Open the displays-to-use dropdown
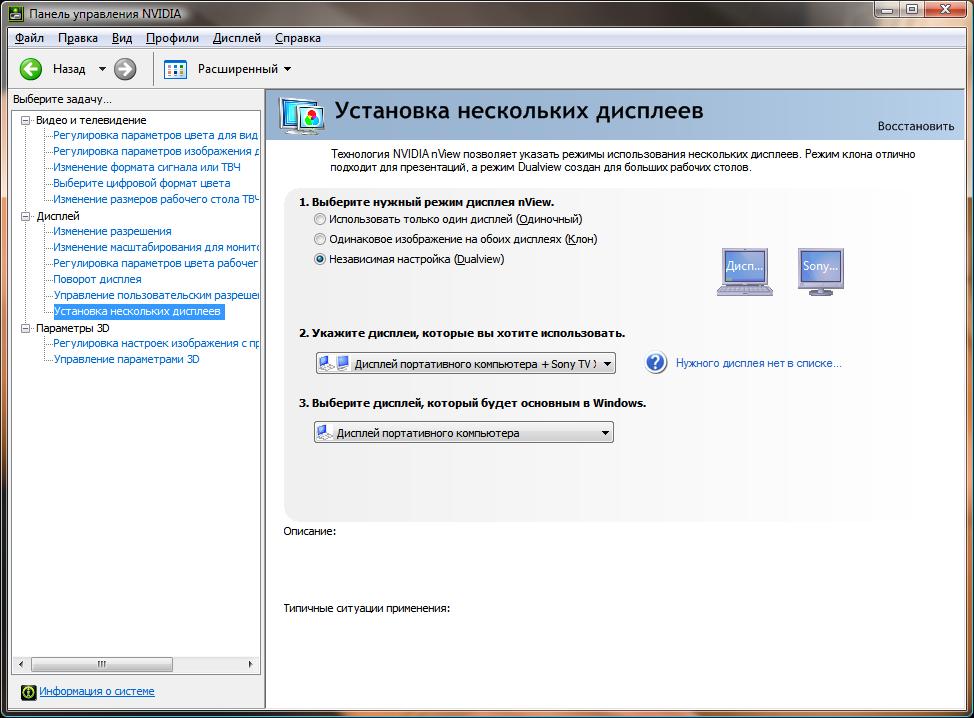Viewport: 974px width, 718px height. (466, 363)
